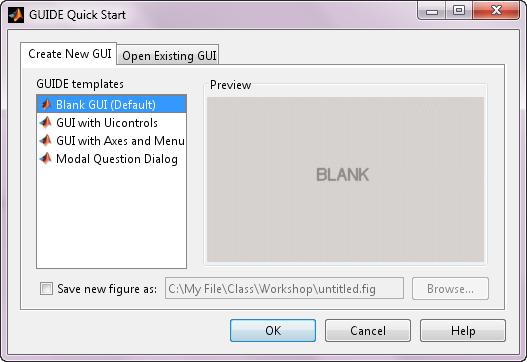Click the icon next to GUI with Uicontrols
Image resolution: width=527 pixels, height=362 pixels.
(x=46, y=123)
